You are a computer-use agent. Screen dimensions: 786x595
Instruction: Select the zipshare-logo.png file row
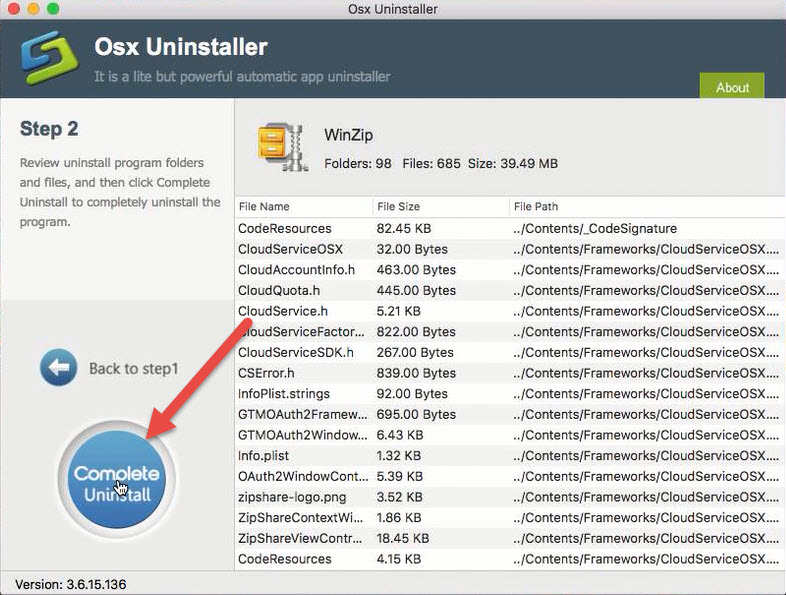(x=510, y=497)
